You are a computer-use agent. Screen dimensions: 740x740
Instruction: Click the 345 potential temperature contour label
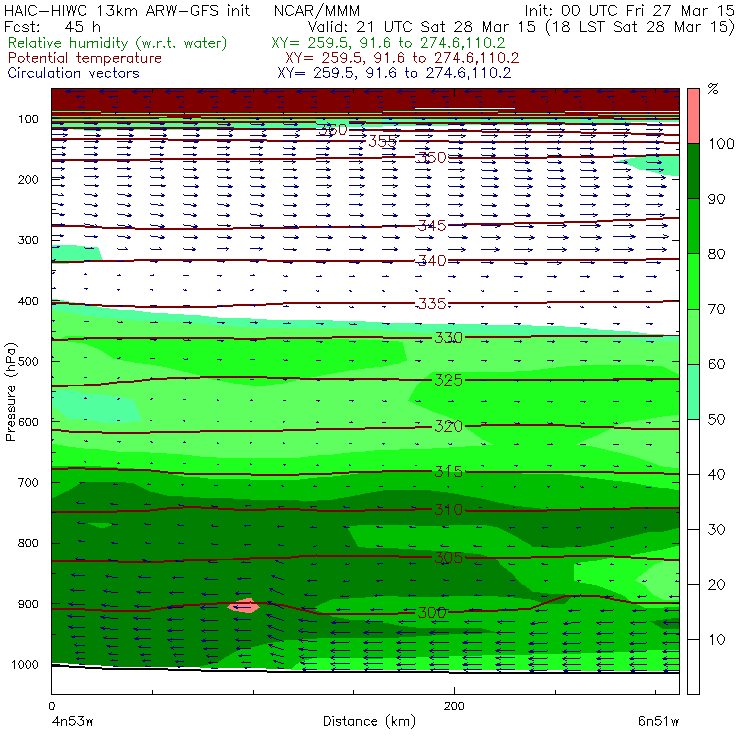point(432,226)
